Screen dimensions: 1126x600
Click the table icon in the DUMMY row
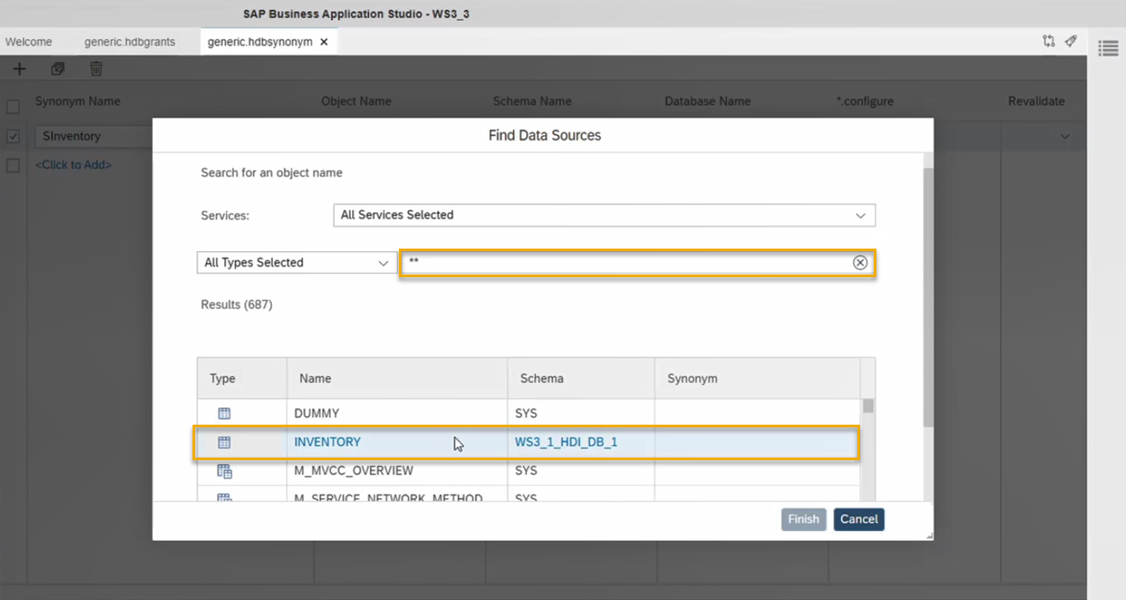pos(224,413)
